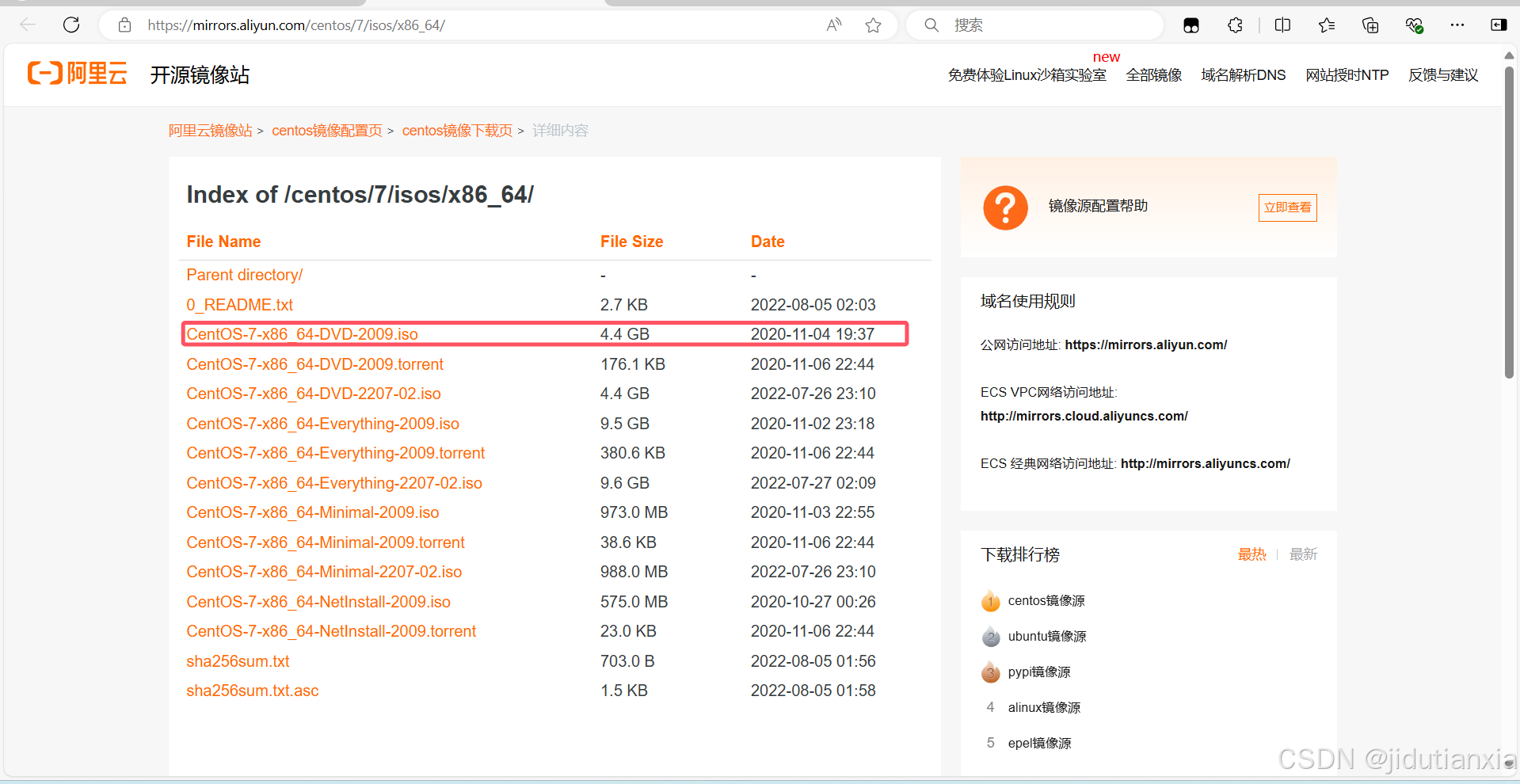
Task: Add this page to favorites with star icon
Action: 873,25
